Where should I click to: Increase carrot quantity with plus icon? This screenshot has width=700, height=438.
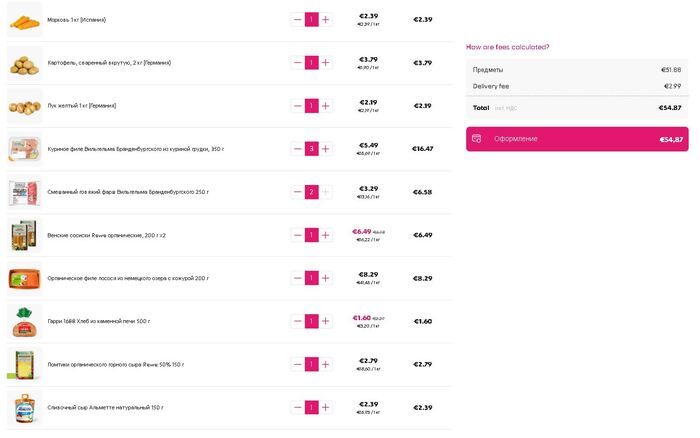click(x=325, y=20)
